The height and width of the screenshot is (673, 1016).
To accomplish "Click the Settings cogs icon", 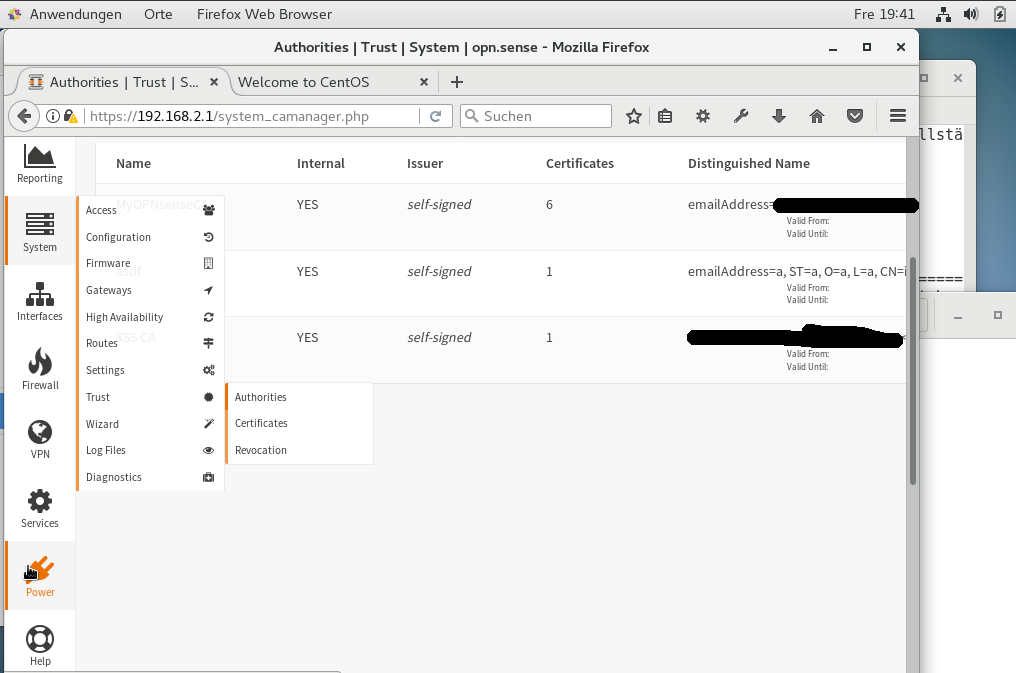I will [x=209, y=370].
